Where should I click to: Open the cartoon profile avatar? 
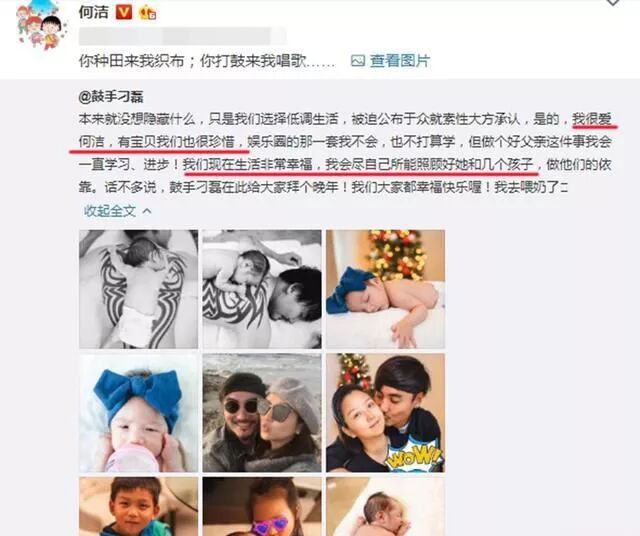[41, 25]
